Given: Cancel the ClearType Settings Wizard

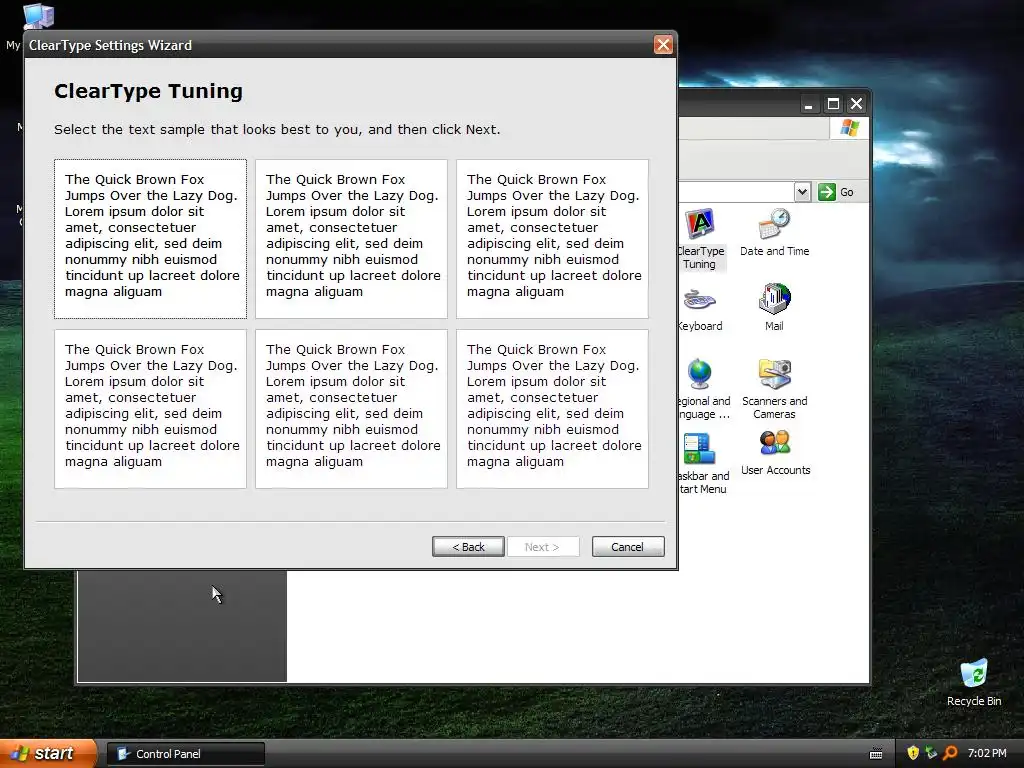Looking at the screenshot, I should [628, 547].
